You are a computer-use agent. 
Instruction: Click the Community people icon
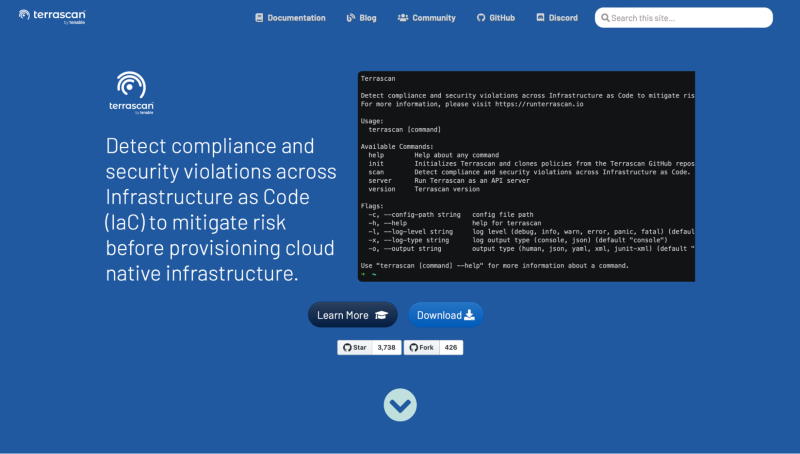click(403, 18)
